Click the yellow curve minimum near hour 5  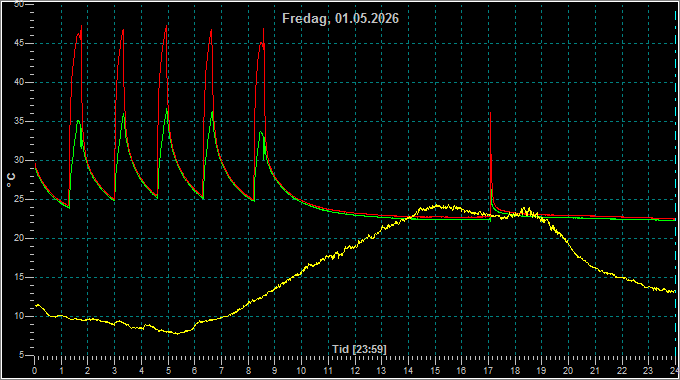click(177, 334)
